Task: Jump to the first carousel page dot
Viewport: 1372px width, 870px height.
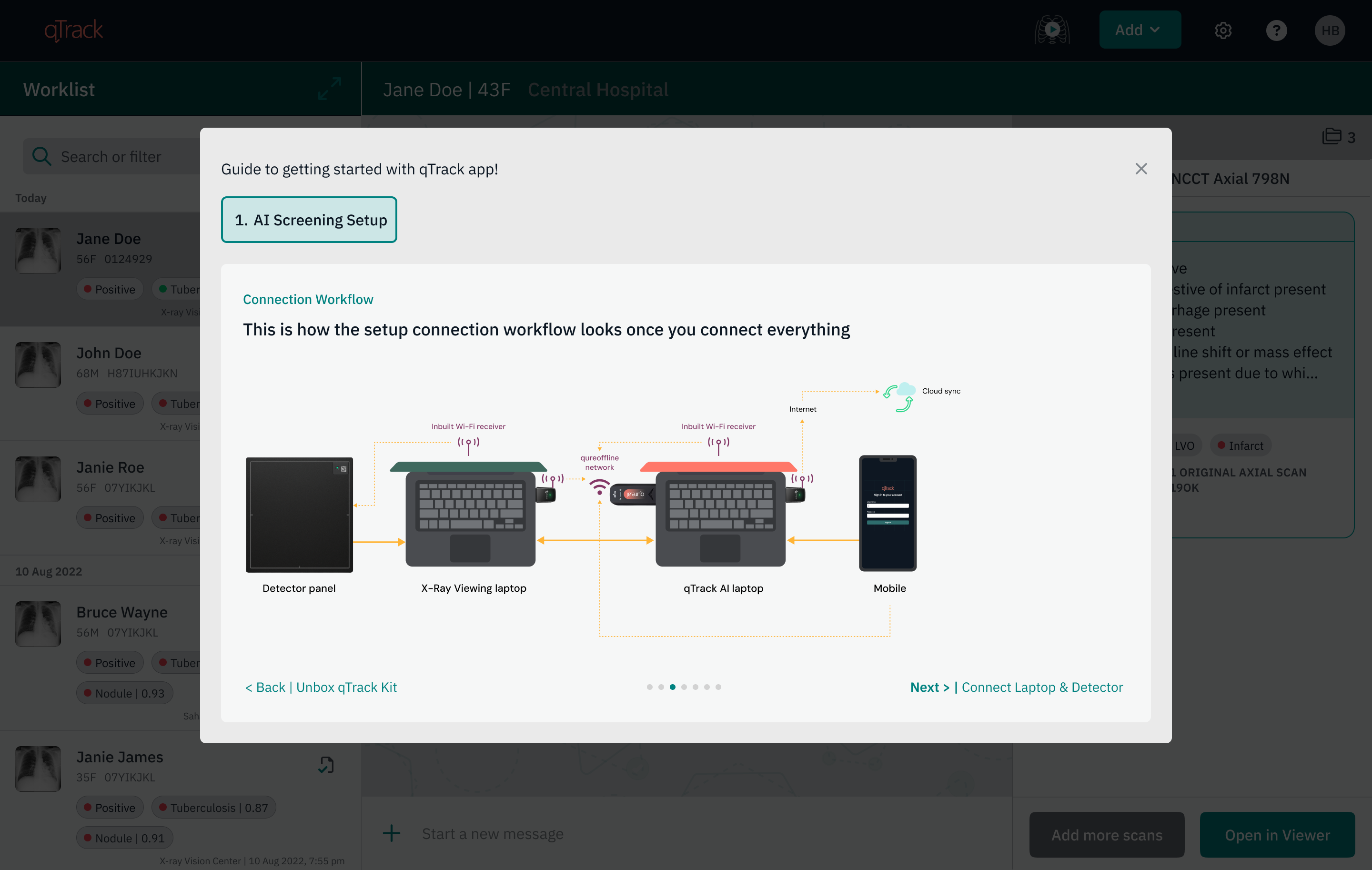Action: [649, 687]
